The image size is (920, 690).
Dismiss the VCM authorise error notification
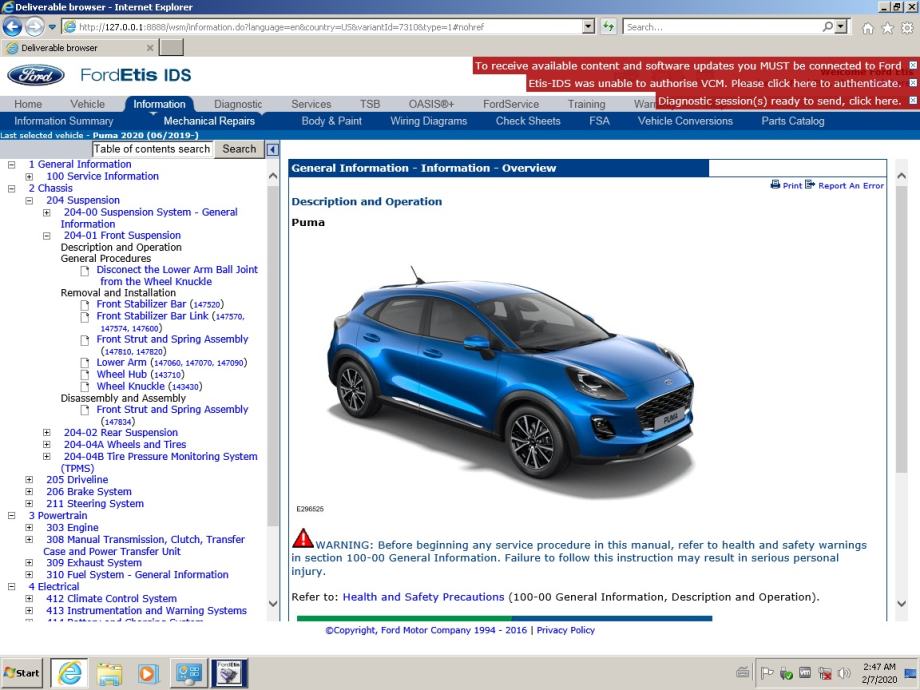pyautogui.click(x=912, y=83)
